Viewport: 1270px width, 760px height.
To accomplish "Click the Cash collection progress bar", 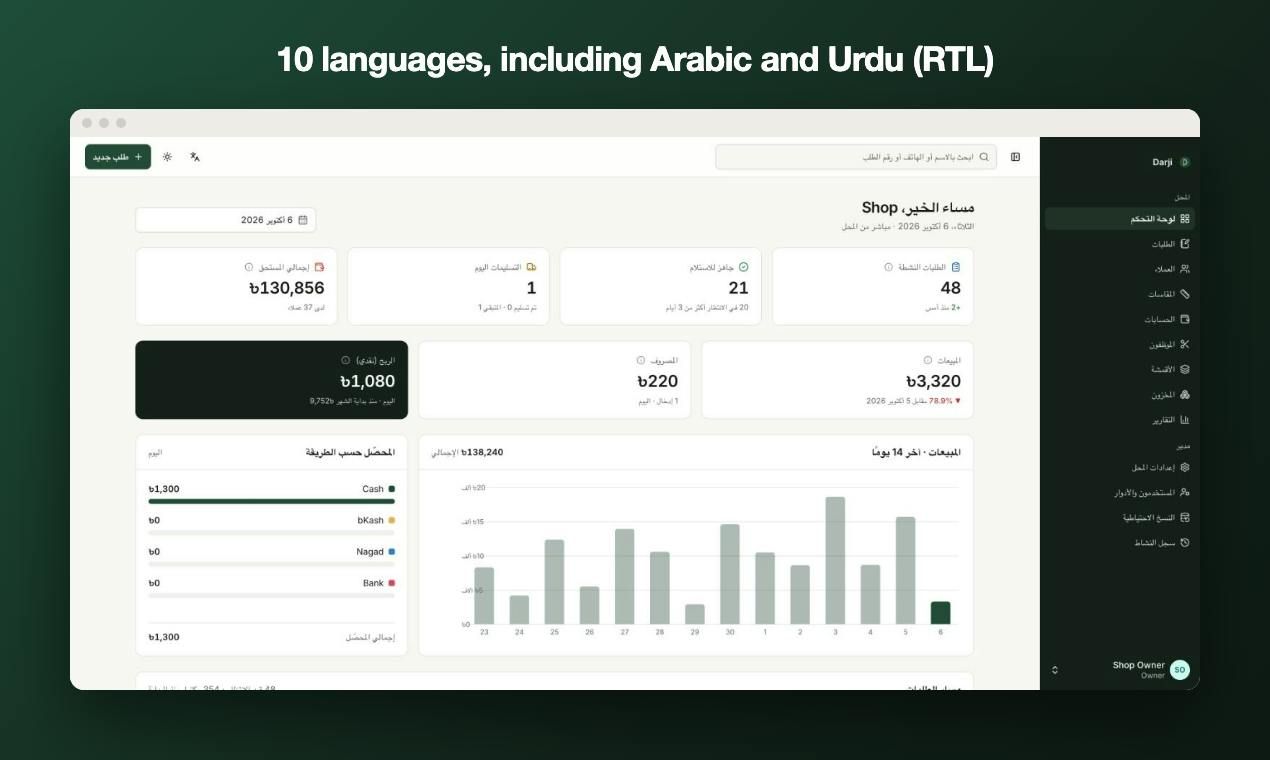I will click(x=271, y=501).
